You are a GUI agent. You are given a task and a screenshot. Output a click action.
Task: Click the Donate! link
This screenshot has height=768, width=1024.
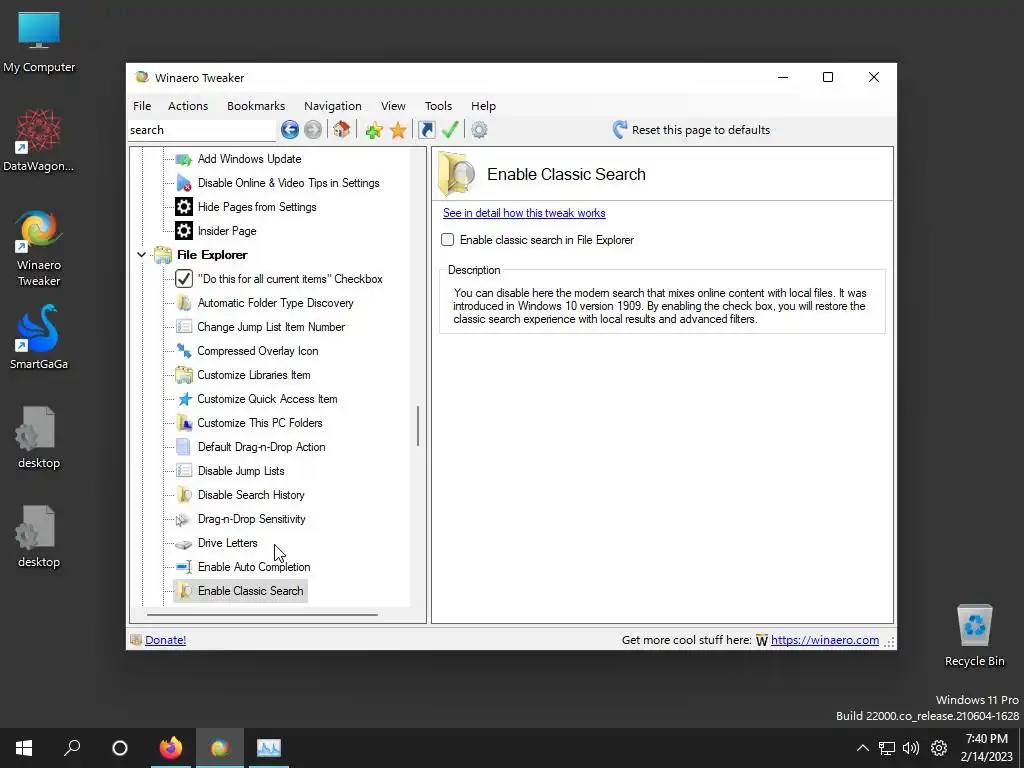pyautogui.click(x=165, y=640)
